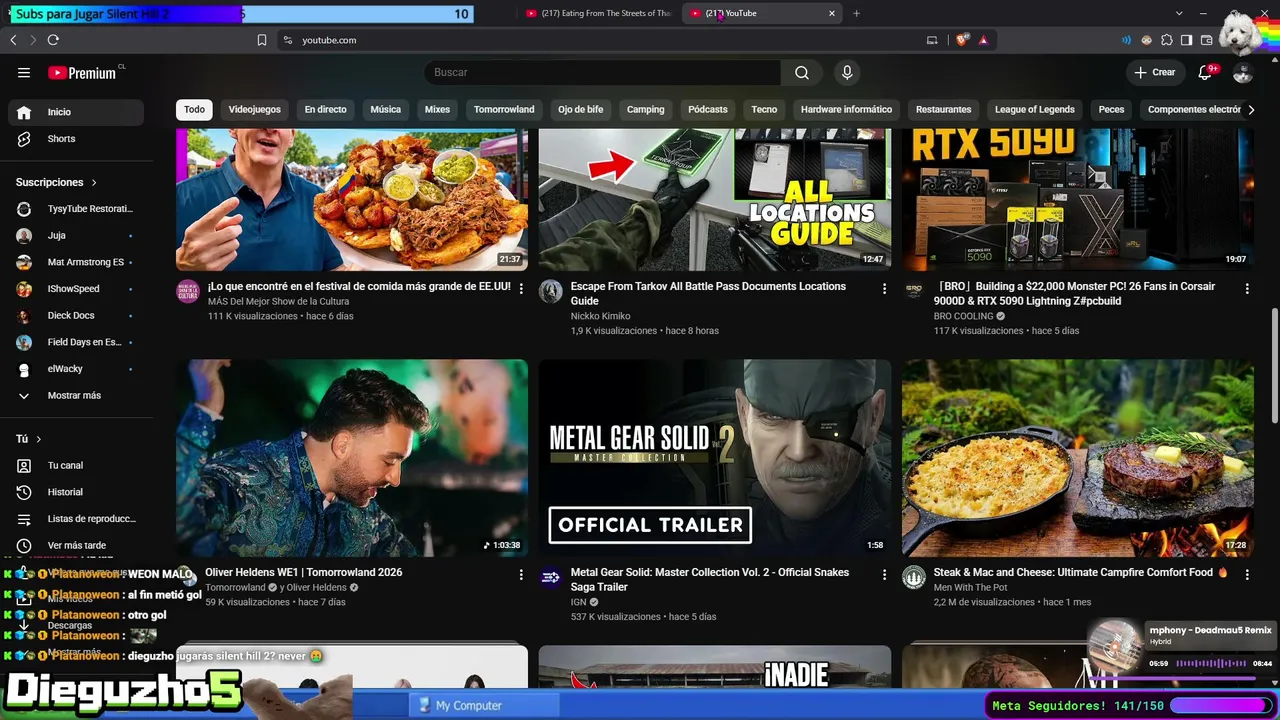The height and width of the screenshot is (720, 1280).
Task: Expand Mostrar más under subscriptions
Action: click(75, 395)
